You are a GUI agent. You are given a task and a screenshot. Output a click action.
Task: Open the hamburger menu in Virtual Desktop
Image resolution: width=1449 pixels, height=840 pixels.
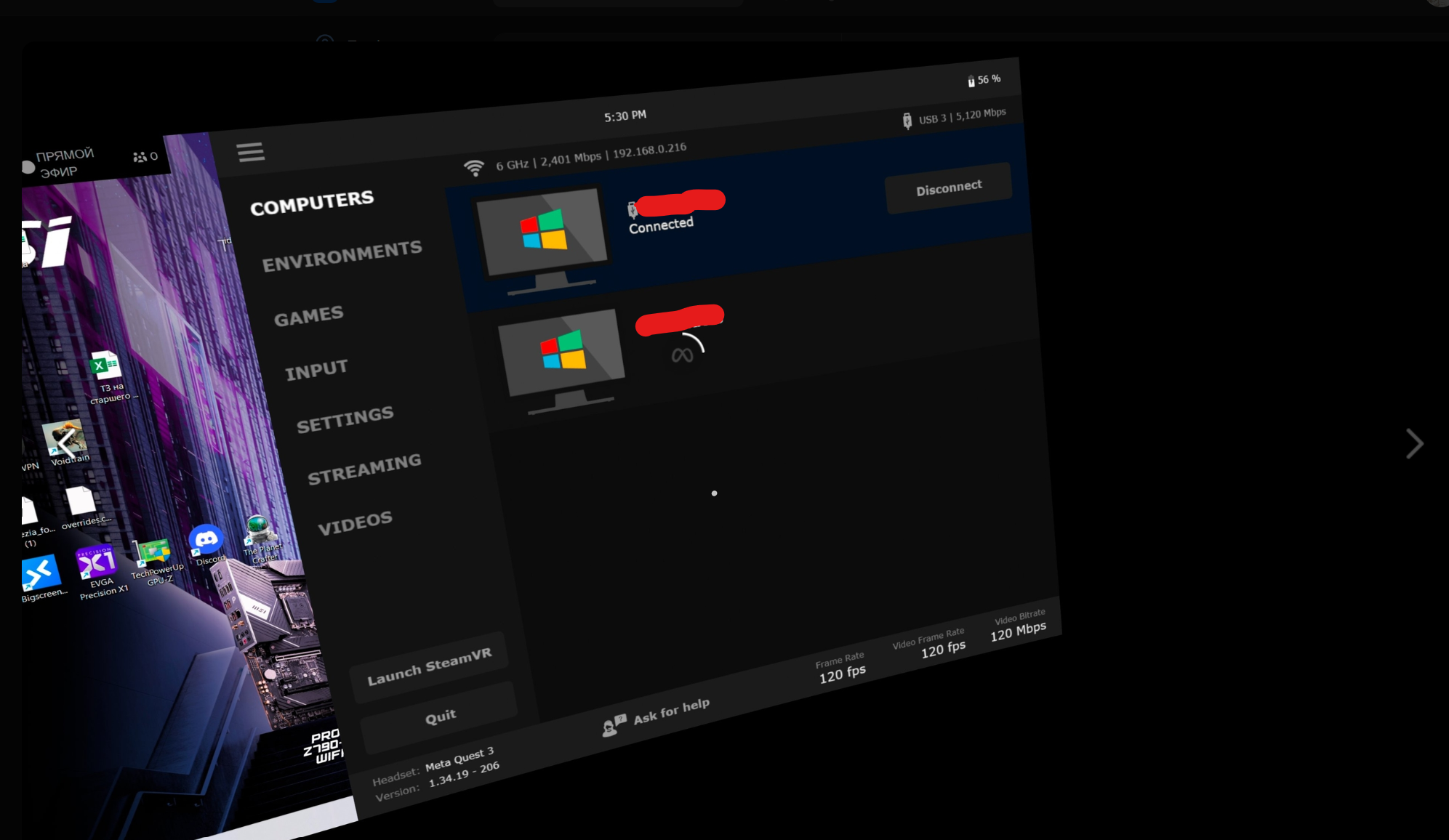[251, 152]
